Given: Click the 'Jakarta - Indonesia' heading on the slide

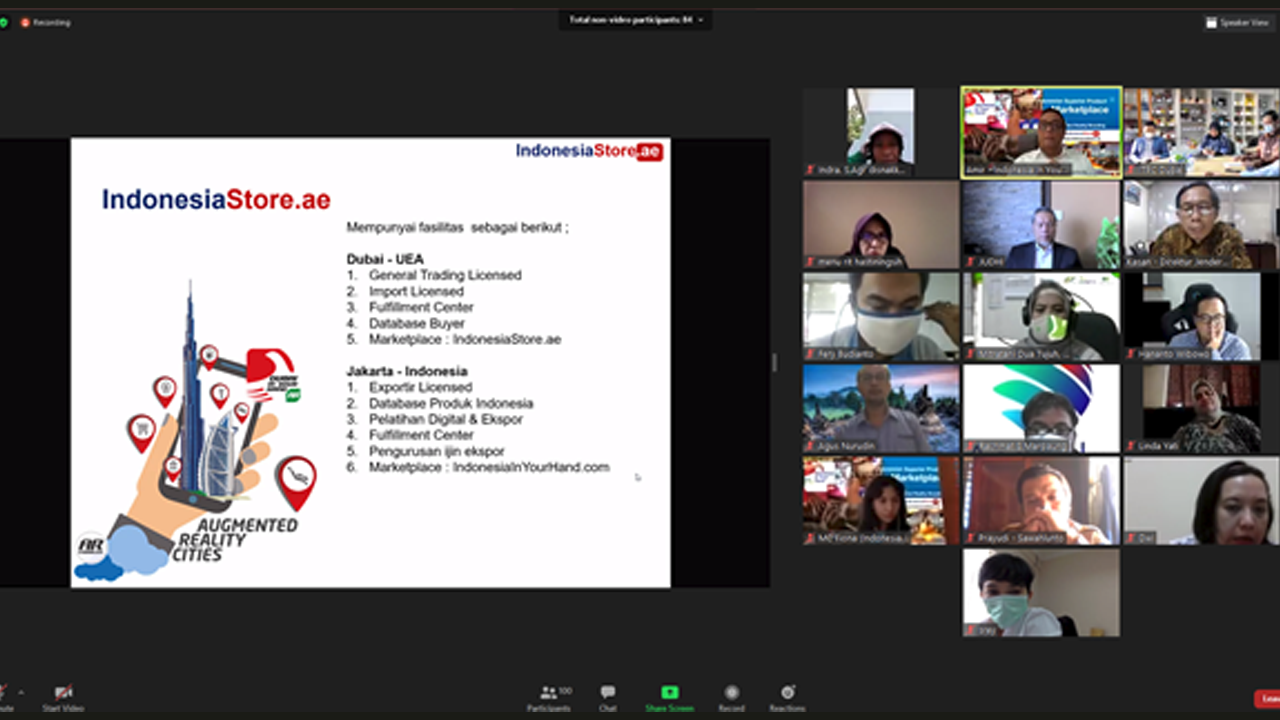Looking at the screenshot, I should (x=407, y=371).
